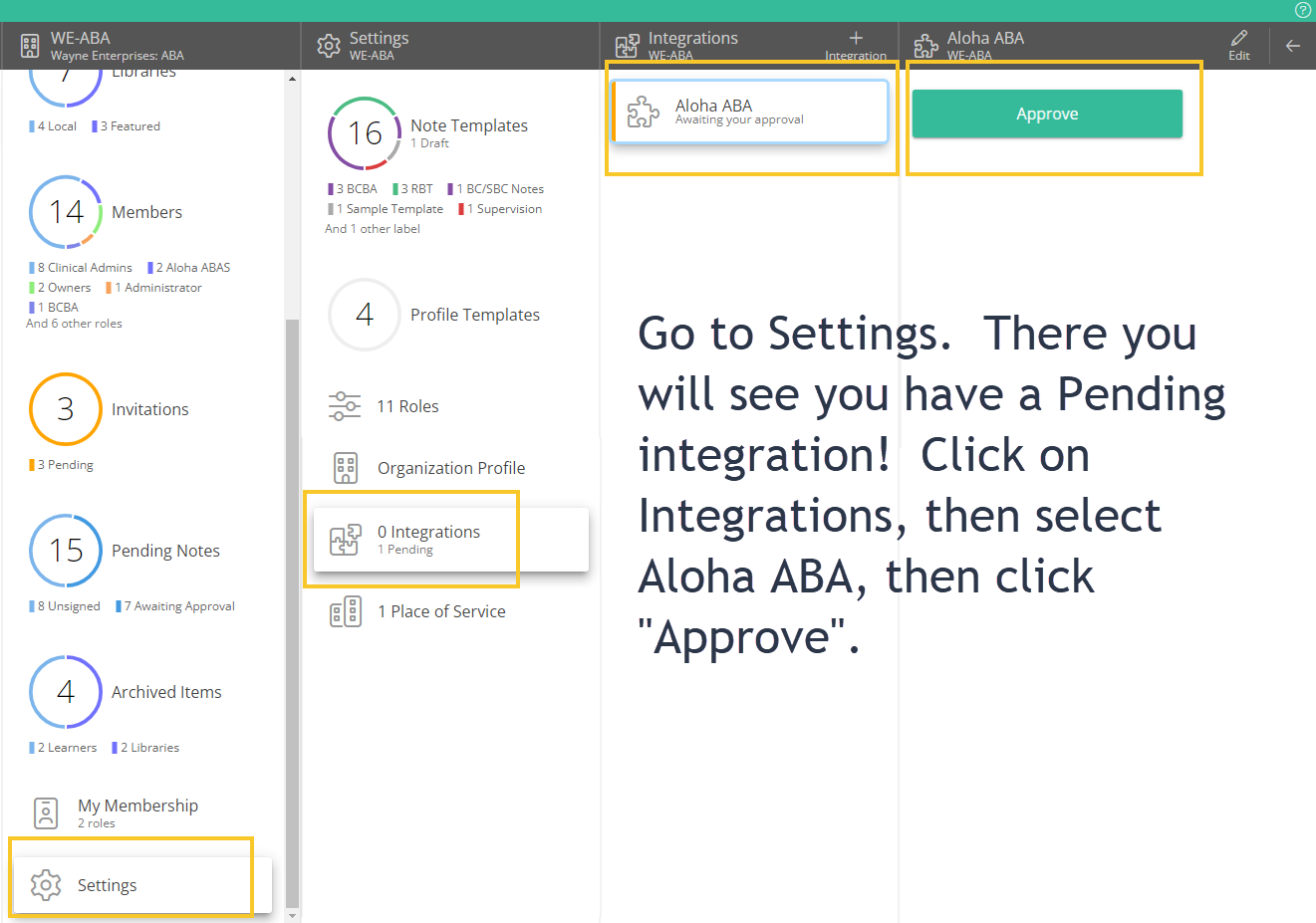Open Note Templates
The width and height of the screenshot is (1316, 923).
point(468,125)
